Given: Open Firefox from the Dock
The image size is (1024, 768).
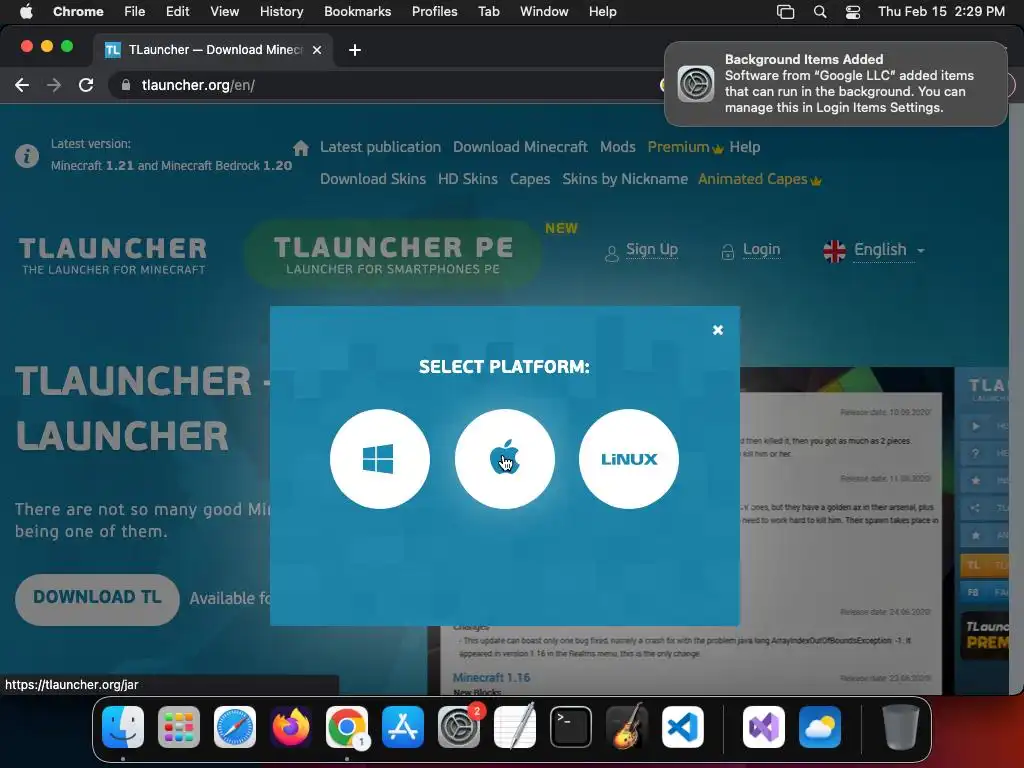Looking at the screenshot, I should point(291,726).
